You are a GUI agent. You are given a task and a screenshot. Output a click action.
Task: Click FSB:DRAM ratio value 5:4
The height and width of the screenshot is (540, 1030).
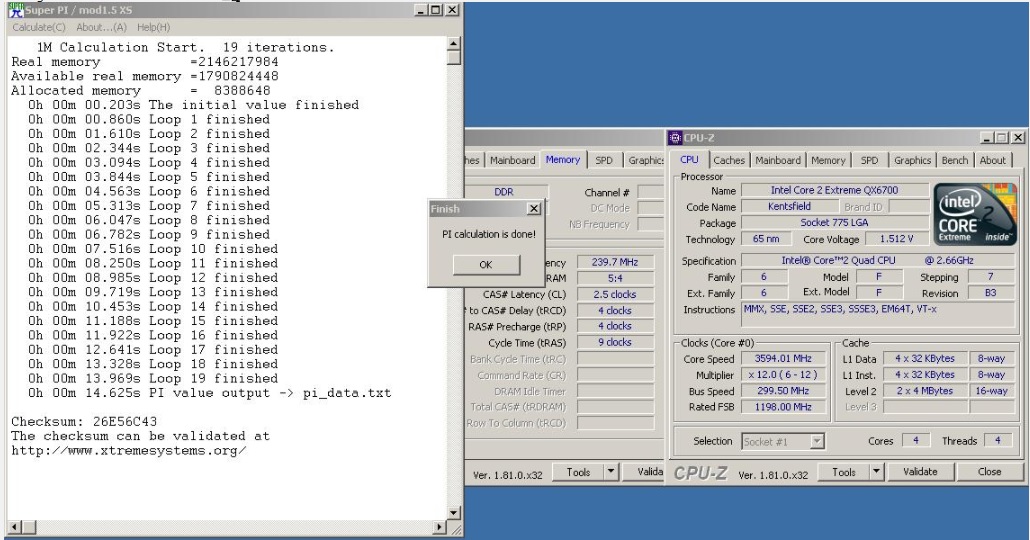click(x=615, y=278)
